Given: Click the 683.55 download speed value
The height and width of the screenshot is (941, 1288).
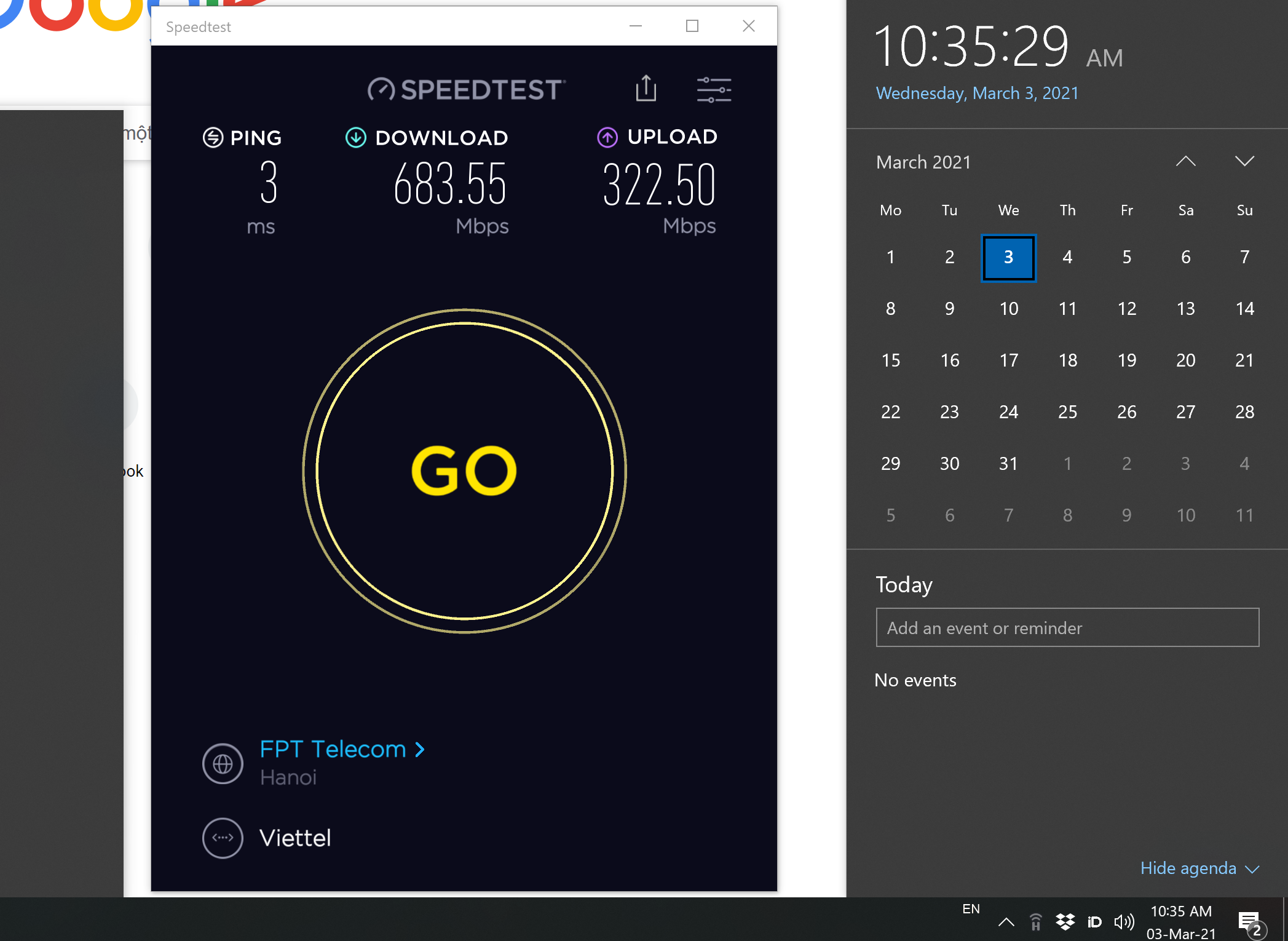Looking at the screenshot, I should tap(450, 183).
